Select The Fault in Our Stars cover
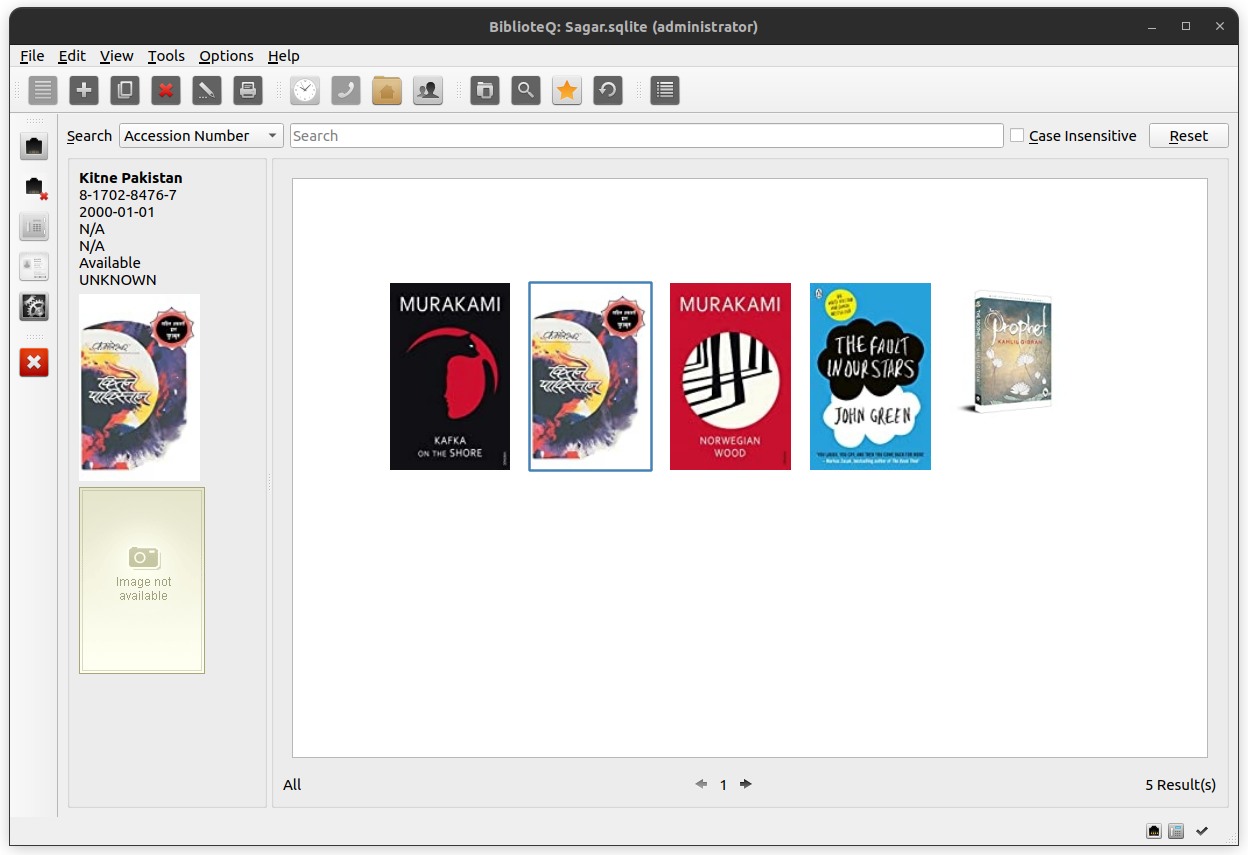The image size is (1248, 855). tap(870, 376)
